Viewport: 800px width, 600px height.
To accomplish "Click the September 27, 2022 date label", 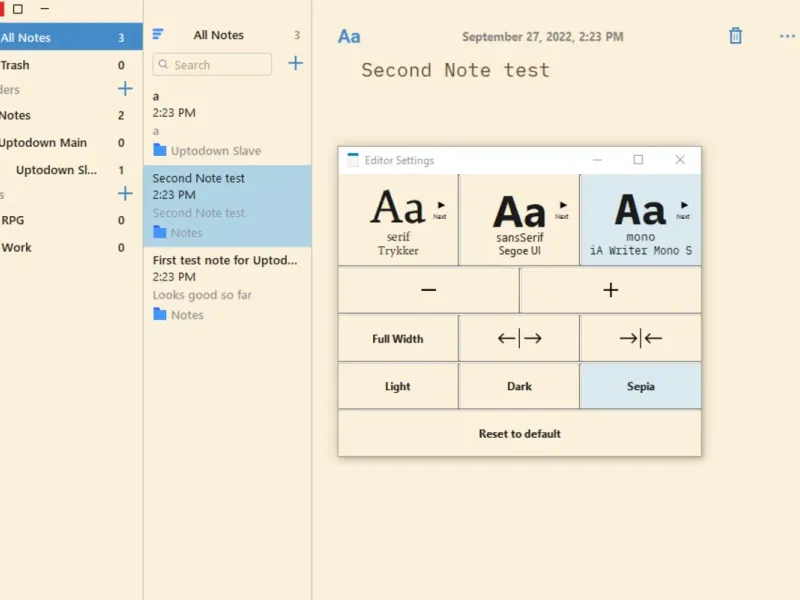I will click(542, 37).
